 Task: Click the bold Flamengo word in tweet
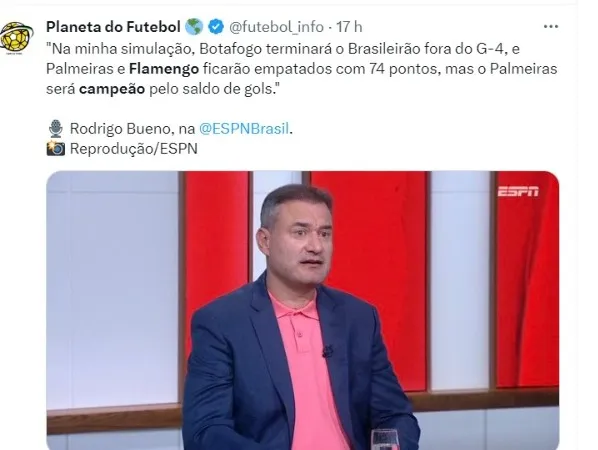pos(164,69)
